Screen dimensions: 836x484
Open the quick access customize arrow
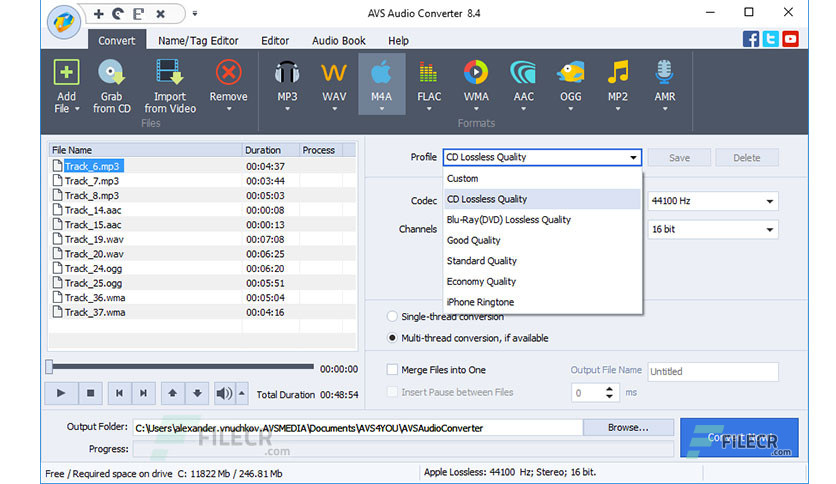click(195, 14)
